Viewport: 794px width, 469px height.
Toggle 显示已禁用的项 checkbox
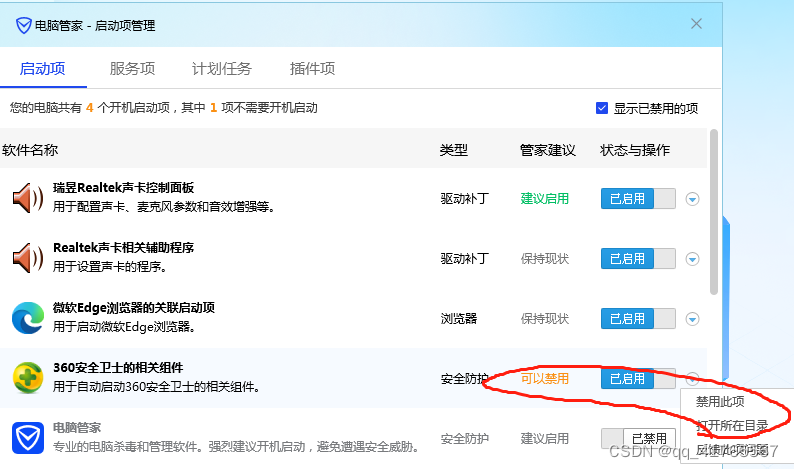click(x=602, y=108)
